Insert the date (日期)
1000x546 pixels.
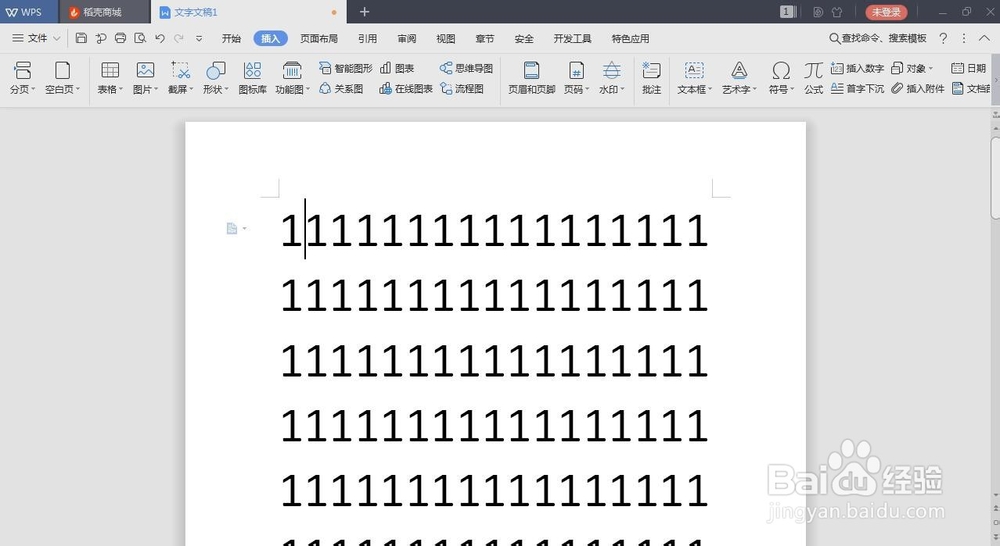click(x=968, y=68)
